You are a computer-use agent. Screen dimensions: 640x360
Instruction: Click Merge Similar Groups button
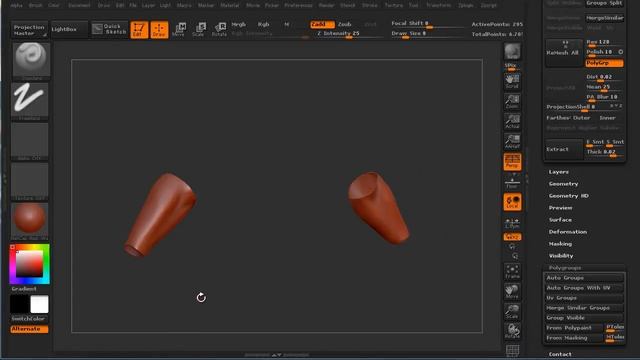[x=584, y=308]
